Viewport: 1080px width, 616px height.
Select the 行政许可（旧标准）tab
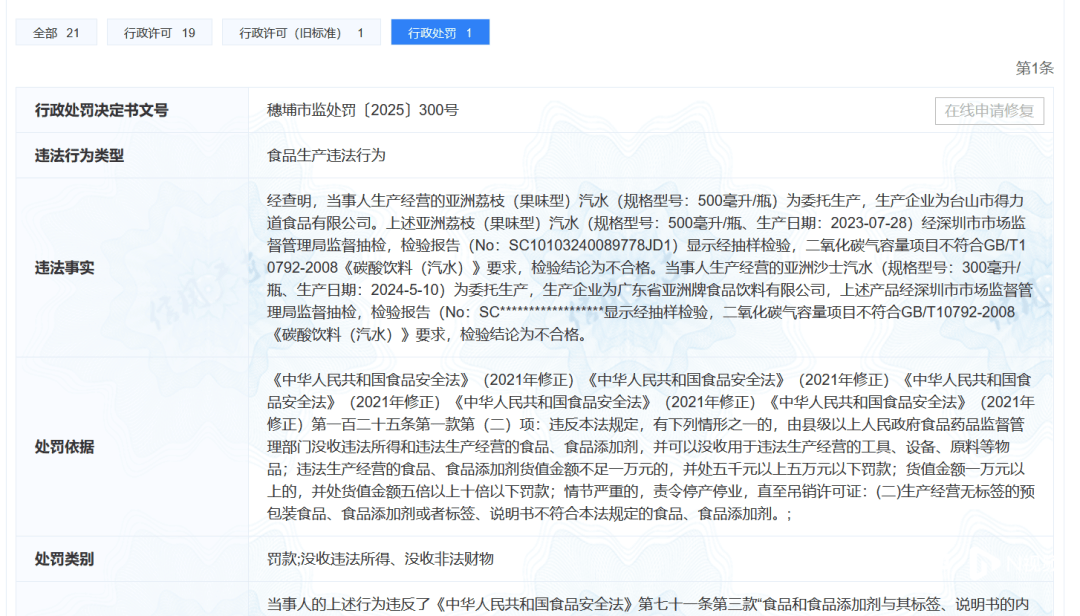pyautogui.click(x=302, y=31)
